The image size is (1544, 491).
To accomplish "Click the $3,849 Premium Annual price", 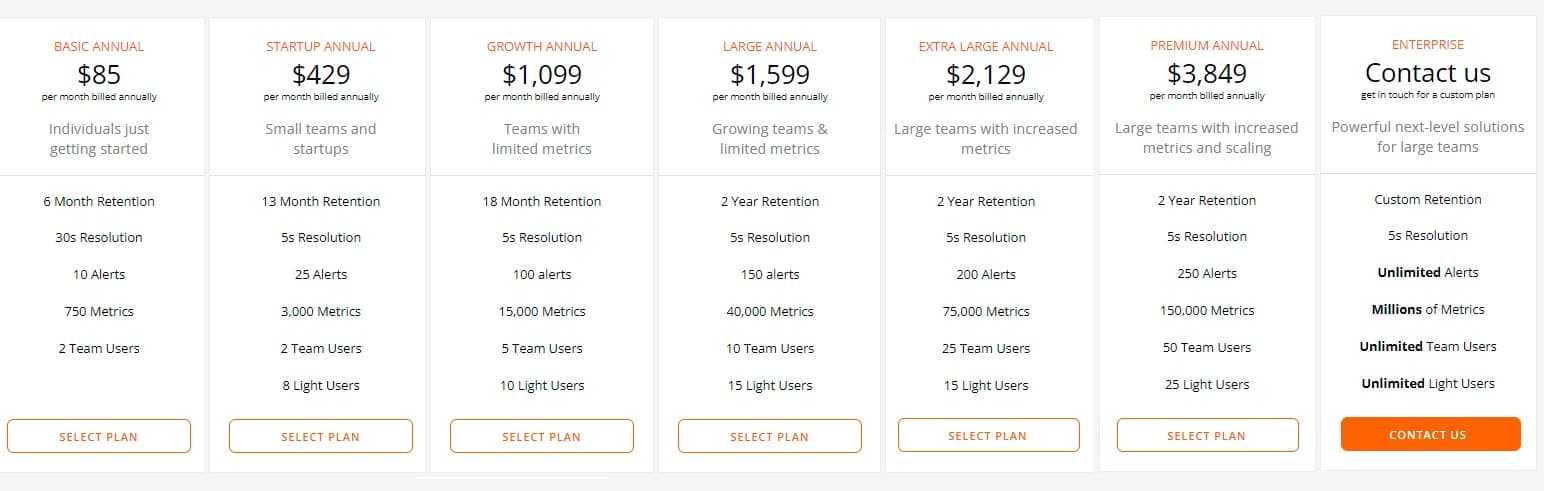I will [1207, 73].
